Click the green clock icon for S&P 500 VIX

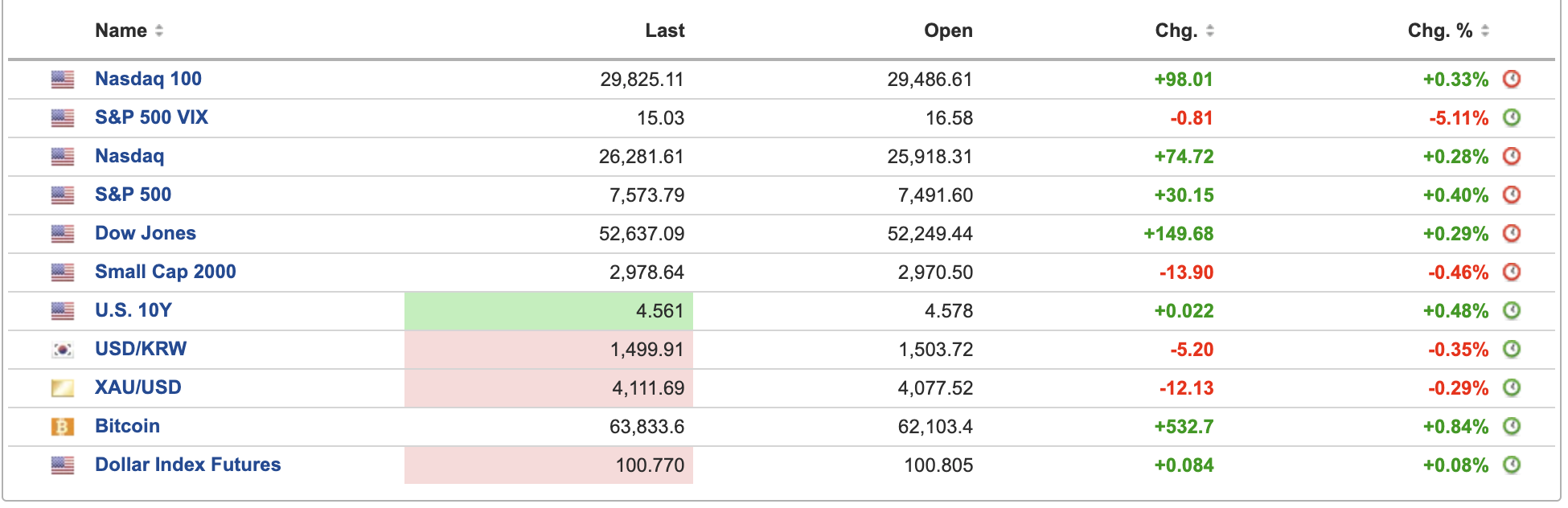(1512, 117)
